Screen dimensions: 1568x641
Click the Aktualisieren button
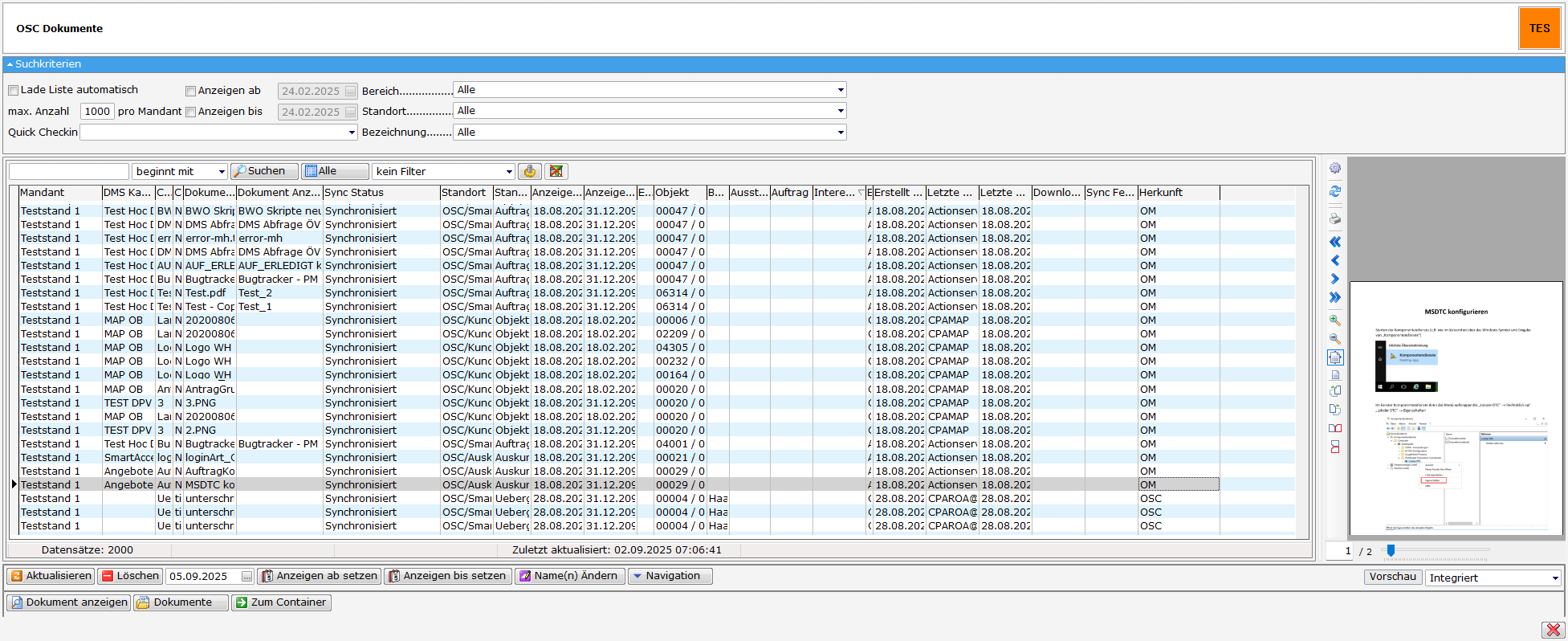pyautogui.click(x=51, y=576)
